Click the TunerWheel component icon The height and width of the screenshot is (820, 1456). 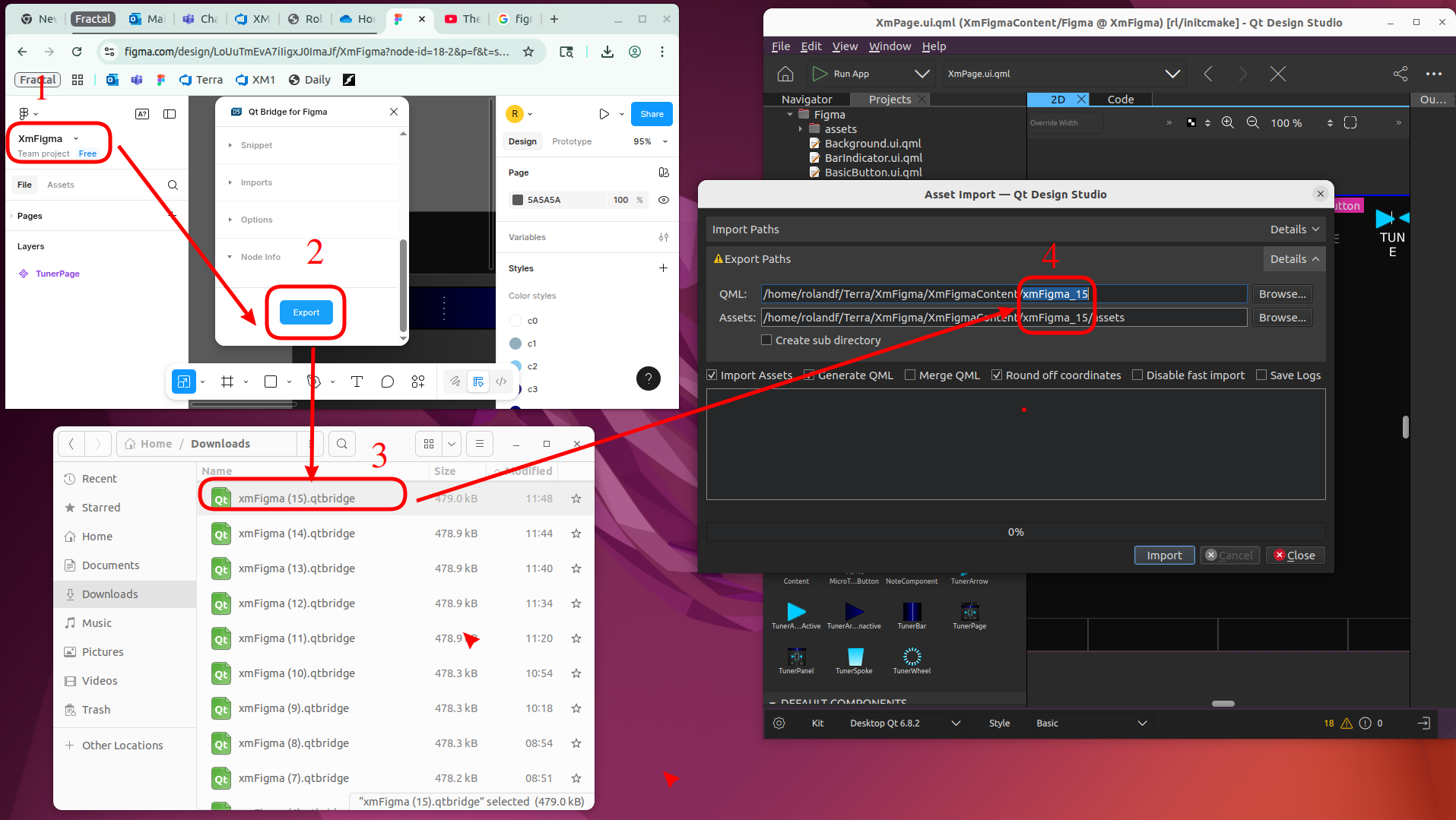click(x=912, y=657)
